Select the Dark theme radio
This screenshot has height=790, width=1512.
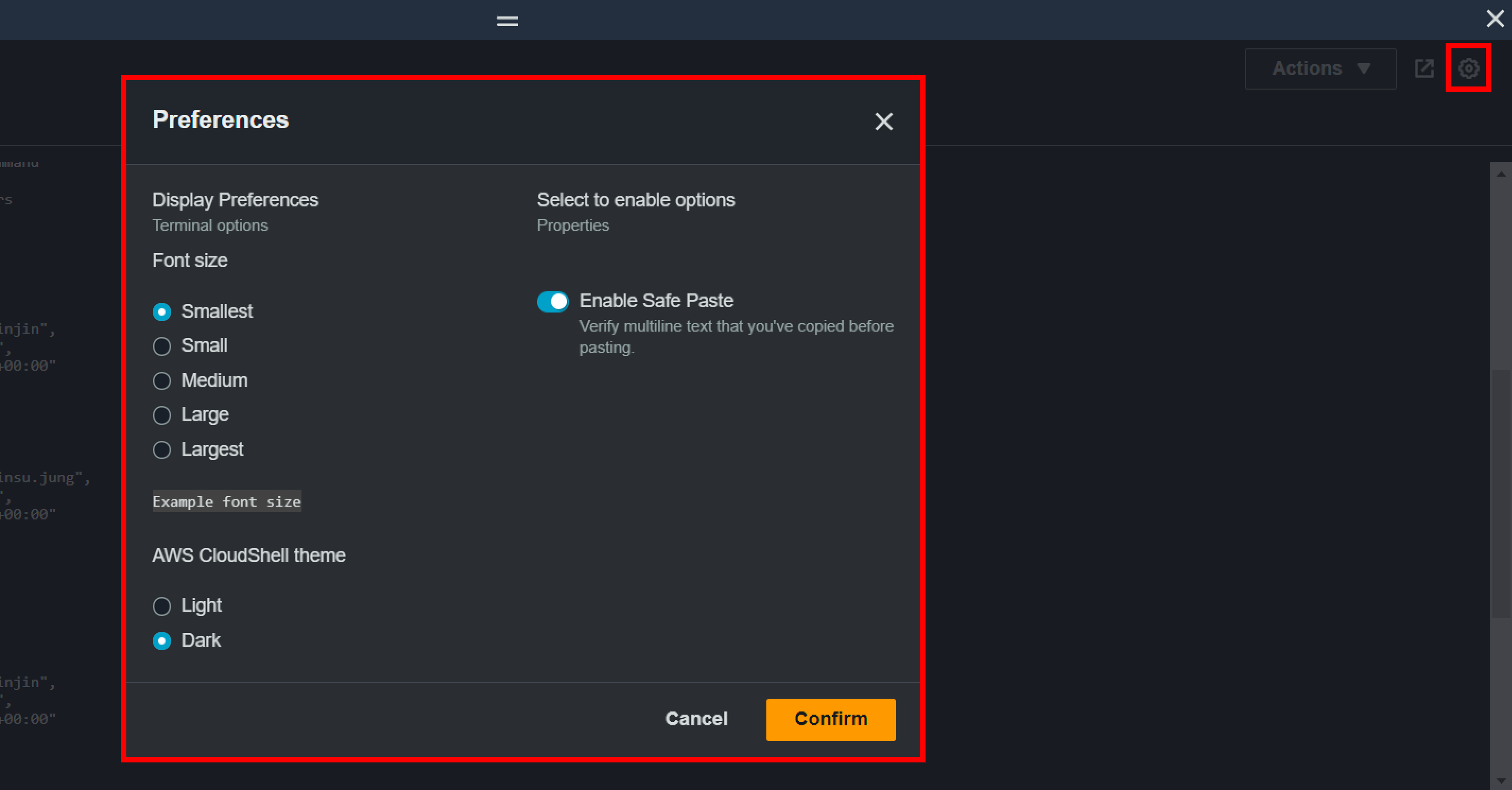(162, 640)
